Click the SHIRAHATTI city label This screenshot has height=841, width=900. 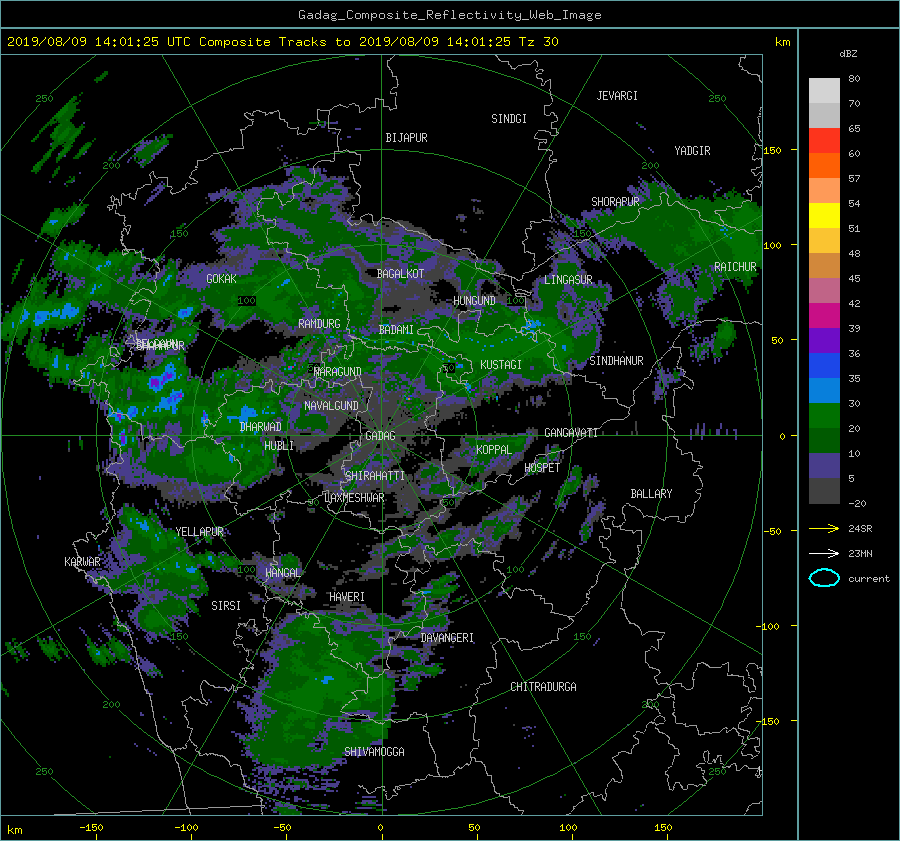click(x=375, y=476)
